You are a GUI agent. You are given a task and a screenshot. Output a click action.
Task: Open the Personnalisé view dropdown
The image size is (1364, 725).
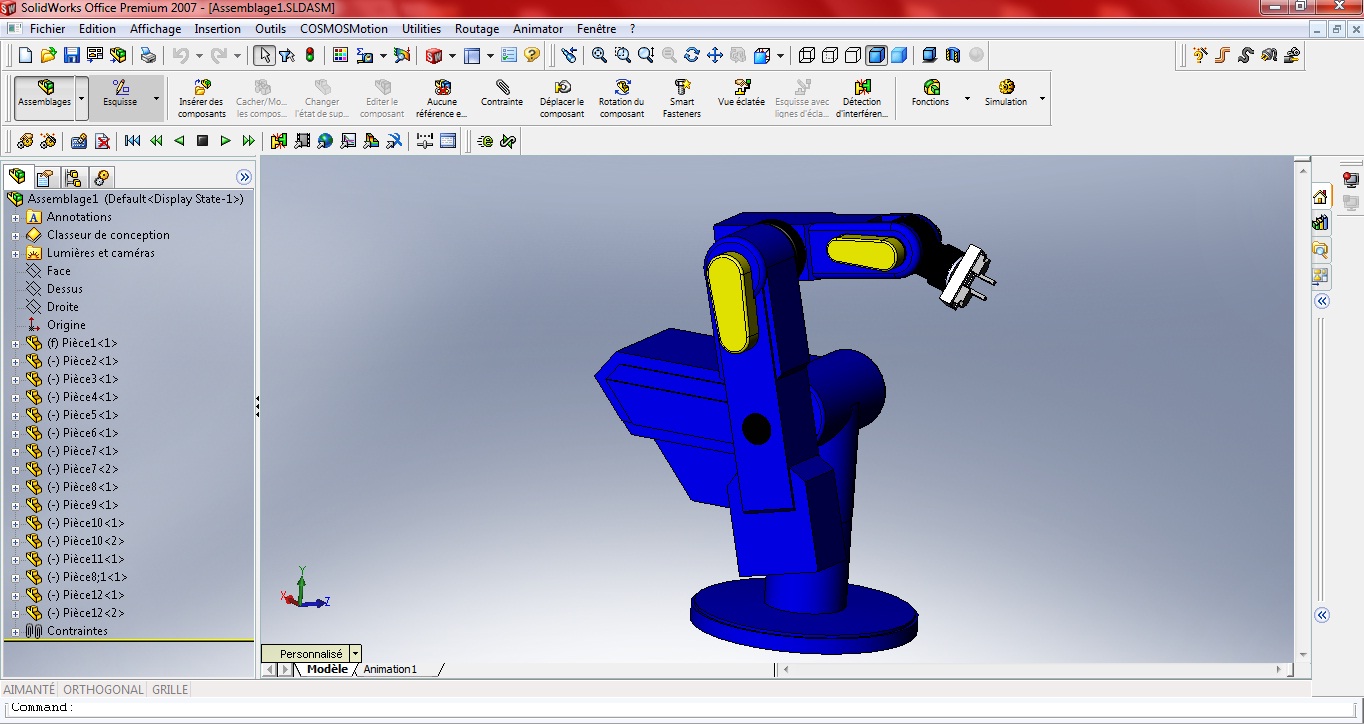(355, 654)
